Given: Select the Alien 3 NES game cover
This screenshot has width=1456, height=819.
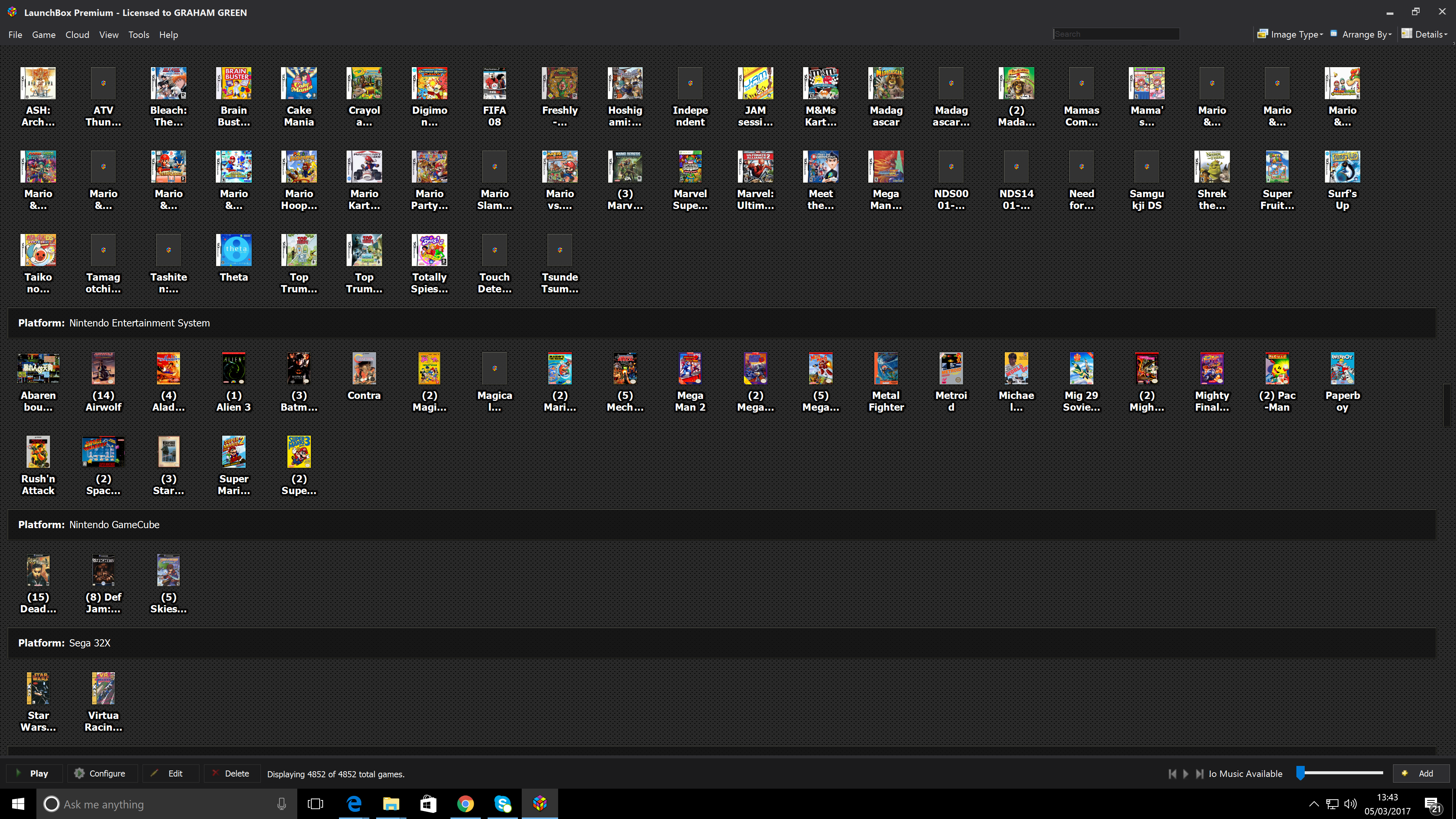Looking at the screenshot, I should click(x=234, y=368).
